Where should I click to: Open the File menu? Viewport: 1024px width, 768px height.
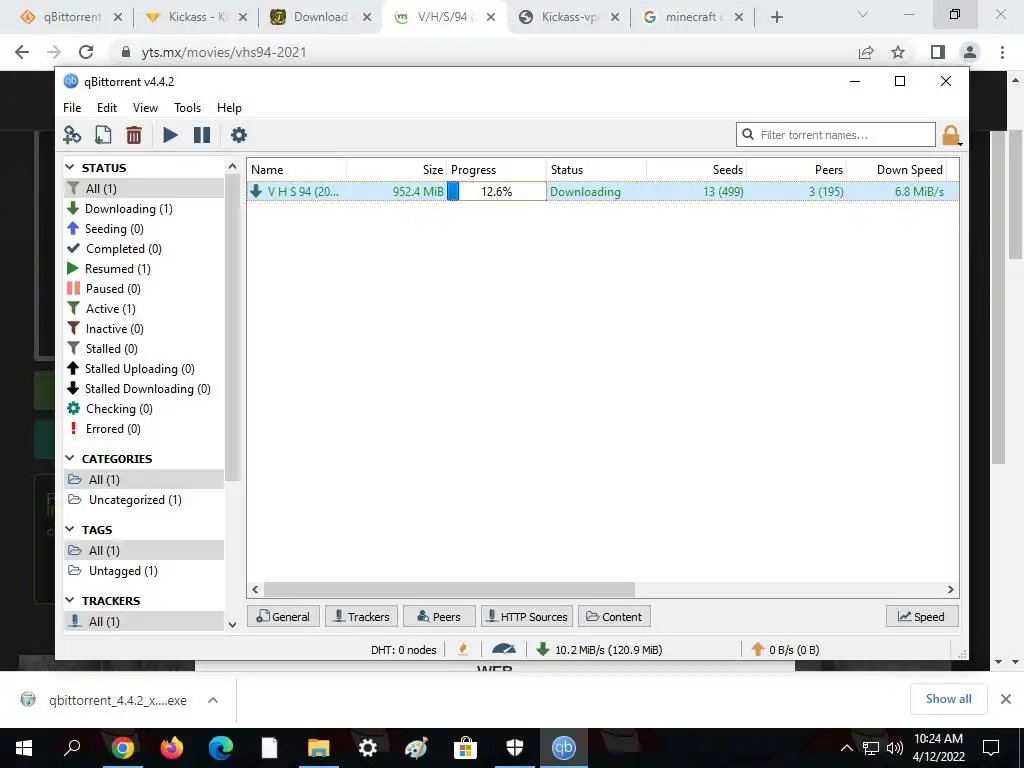(72, 108)
